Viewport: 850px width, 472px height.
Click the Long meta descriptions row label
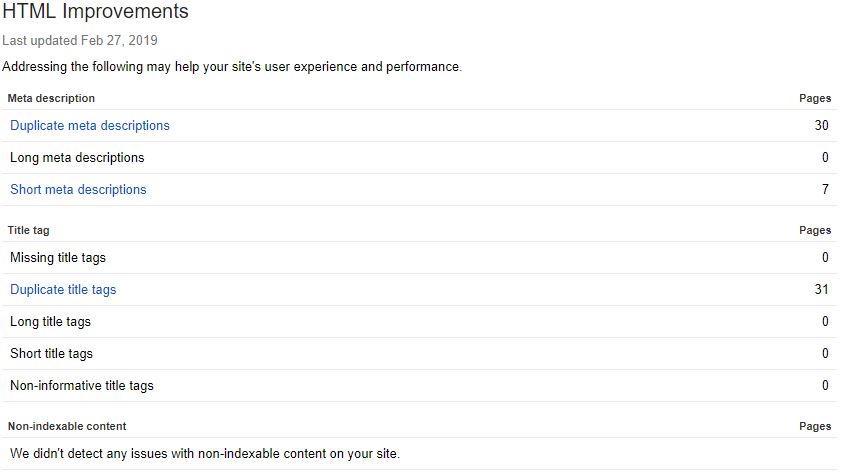77,158
